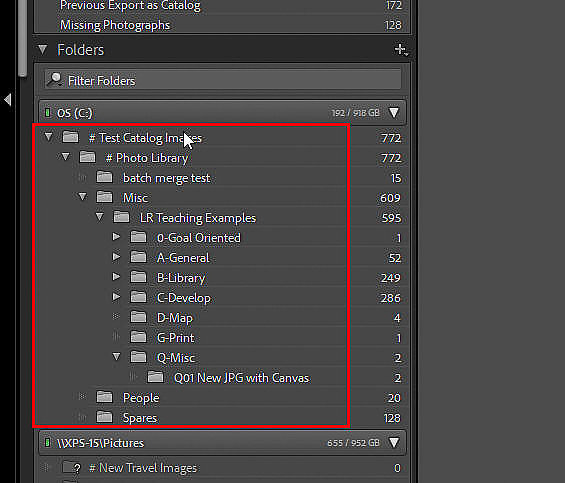Click the C-Develop folder icon
This screenshot has height=483, width=565.
click(138, 297)
